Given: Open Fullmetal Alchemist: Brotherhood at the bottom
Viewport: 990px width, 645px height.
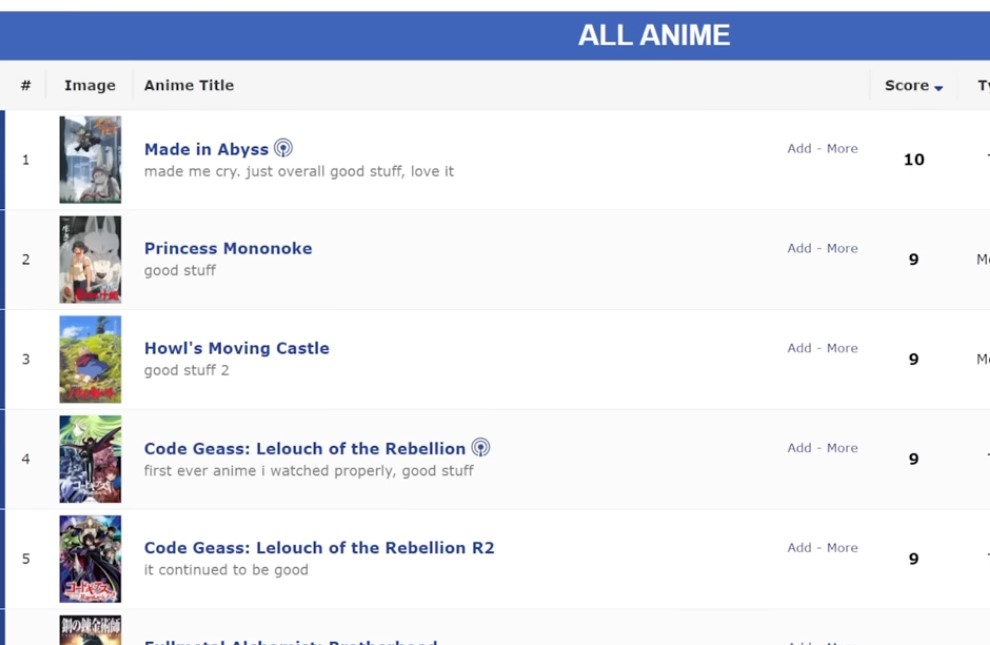Looking at the screenshot, I should pyautogui.click(x=290, y=641).
